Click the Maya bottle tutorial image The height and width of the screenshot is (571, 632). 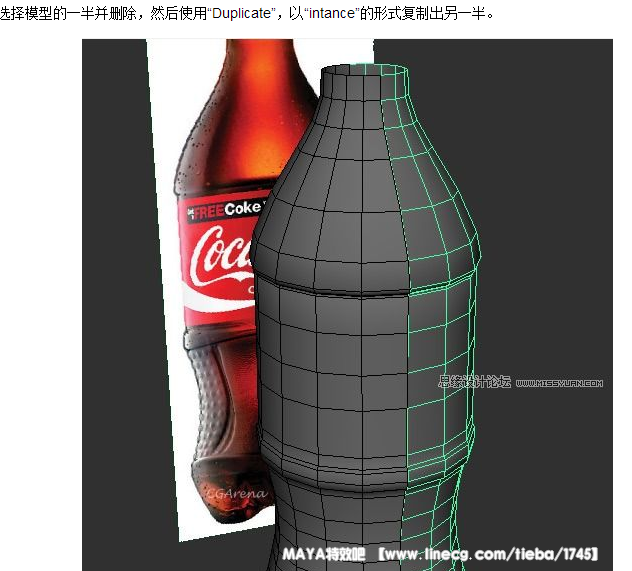pyautogui.click(x=347, y=305)
